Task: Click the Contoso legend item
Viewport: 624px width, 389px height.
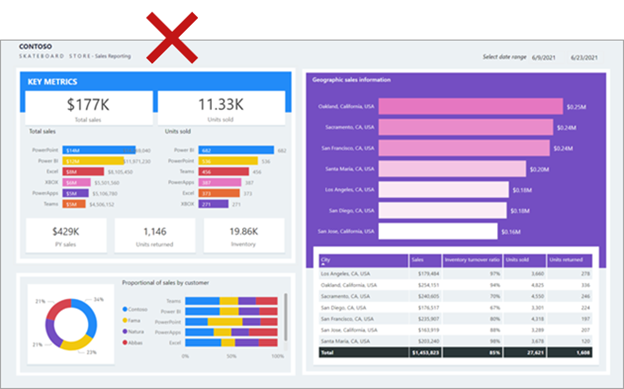Action: click(x=135, y=309)
